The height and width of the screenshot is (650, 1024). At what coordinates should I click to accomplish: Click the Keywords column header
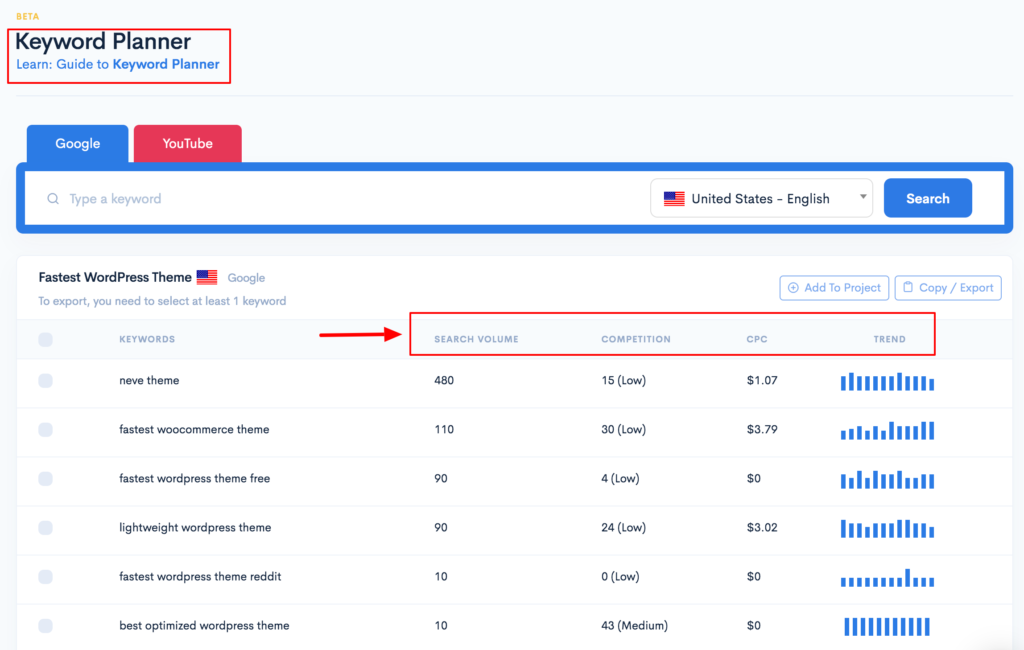tap(147, 339)
